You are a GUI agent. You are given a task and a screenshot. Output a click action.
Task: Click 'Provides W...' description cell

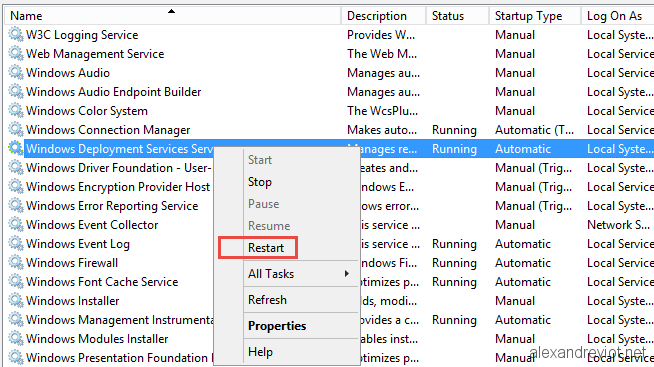[381, 35]
